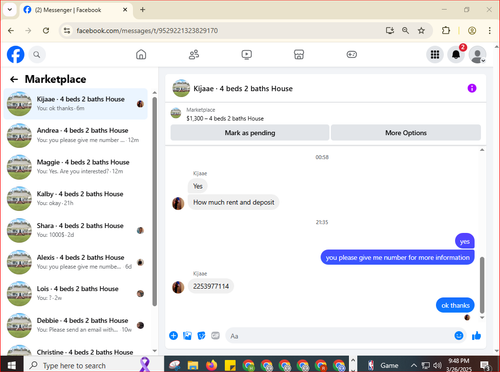
Task: Choose a sticker icon
Action: click(x=201, y=336)
